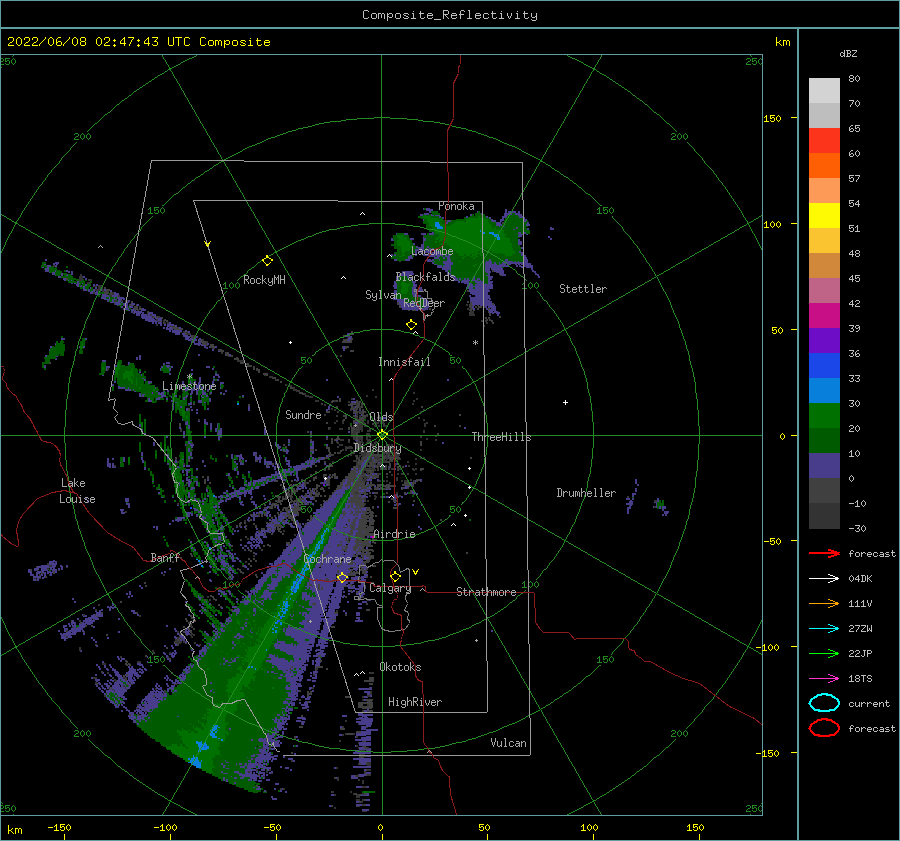Click the Airdrie label

394,534
